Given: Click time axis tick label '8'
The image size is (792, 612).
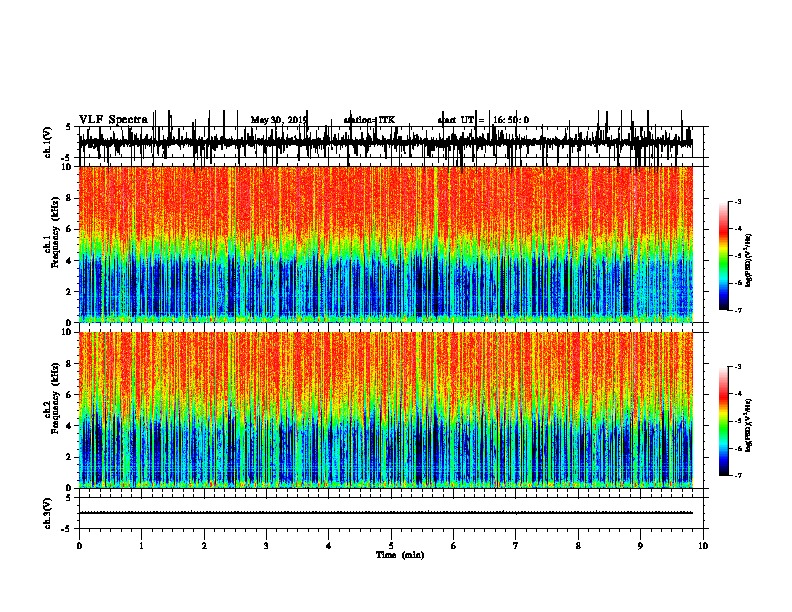Looking at the screenshot, I should coord(578,545).
